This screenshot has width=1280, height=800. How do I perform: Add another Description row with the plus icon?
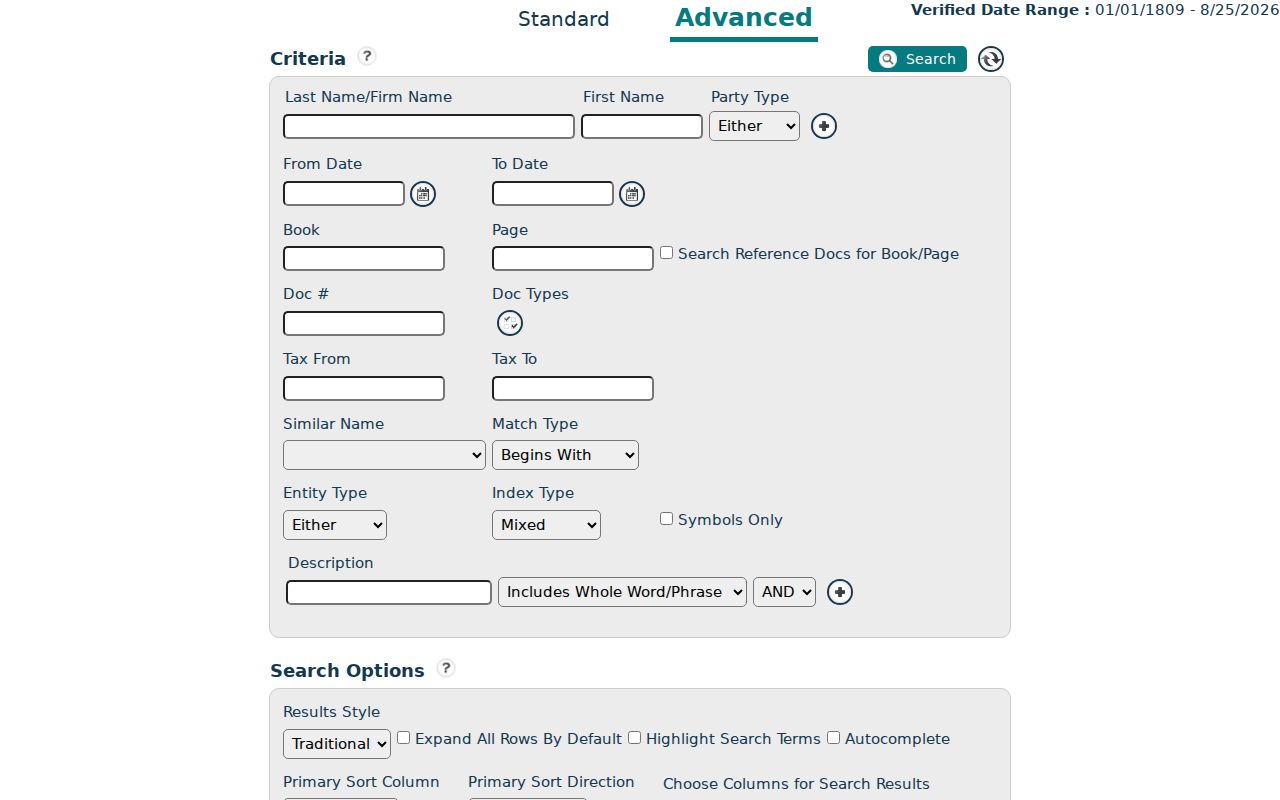(x=840, y=592)
